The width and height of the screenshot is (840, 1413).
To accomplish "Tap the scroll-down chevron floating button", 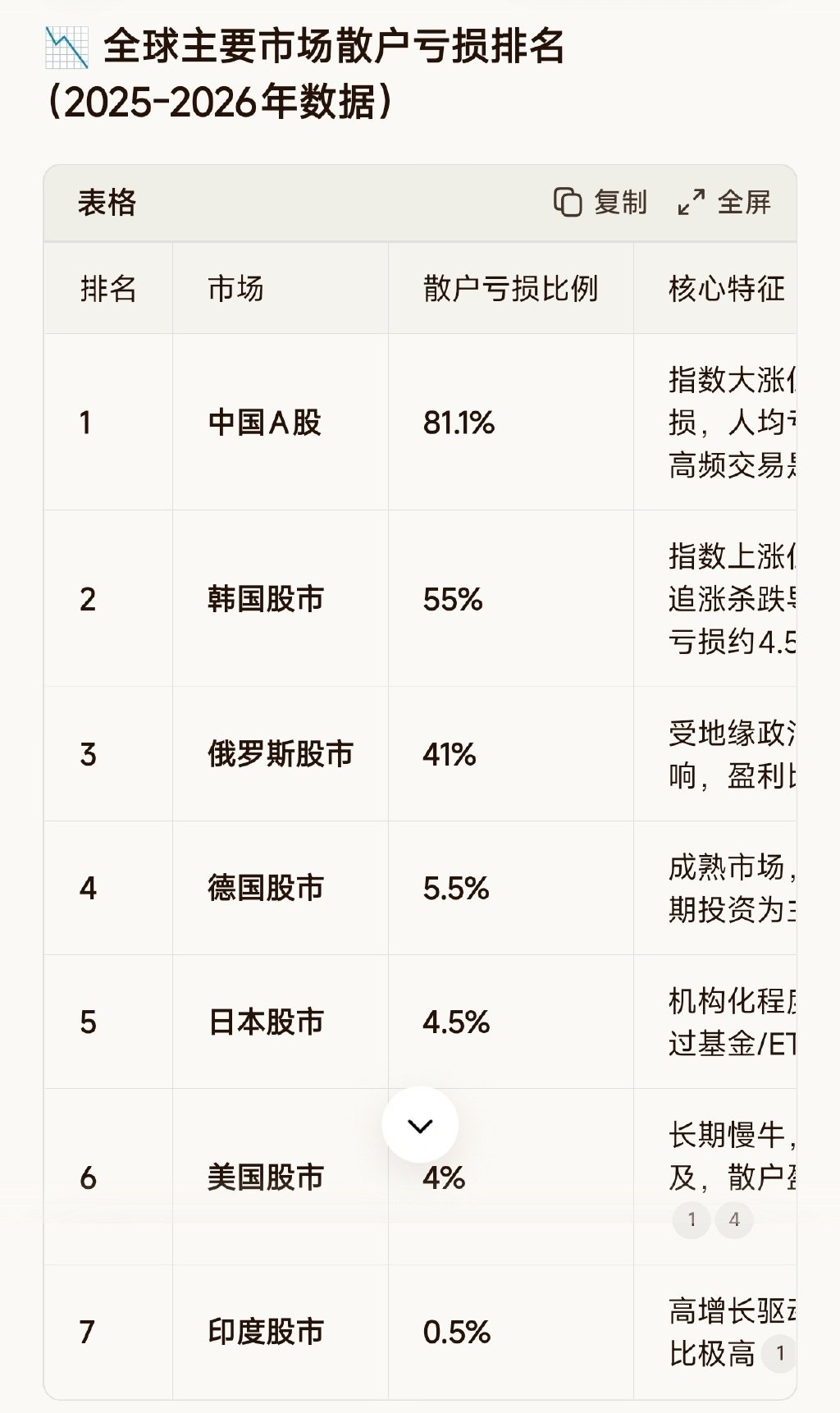I will tap(420, 1125).
